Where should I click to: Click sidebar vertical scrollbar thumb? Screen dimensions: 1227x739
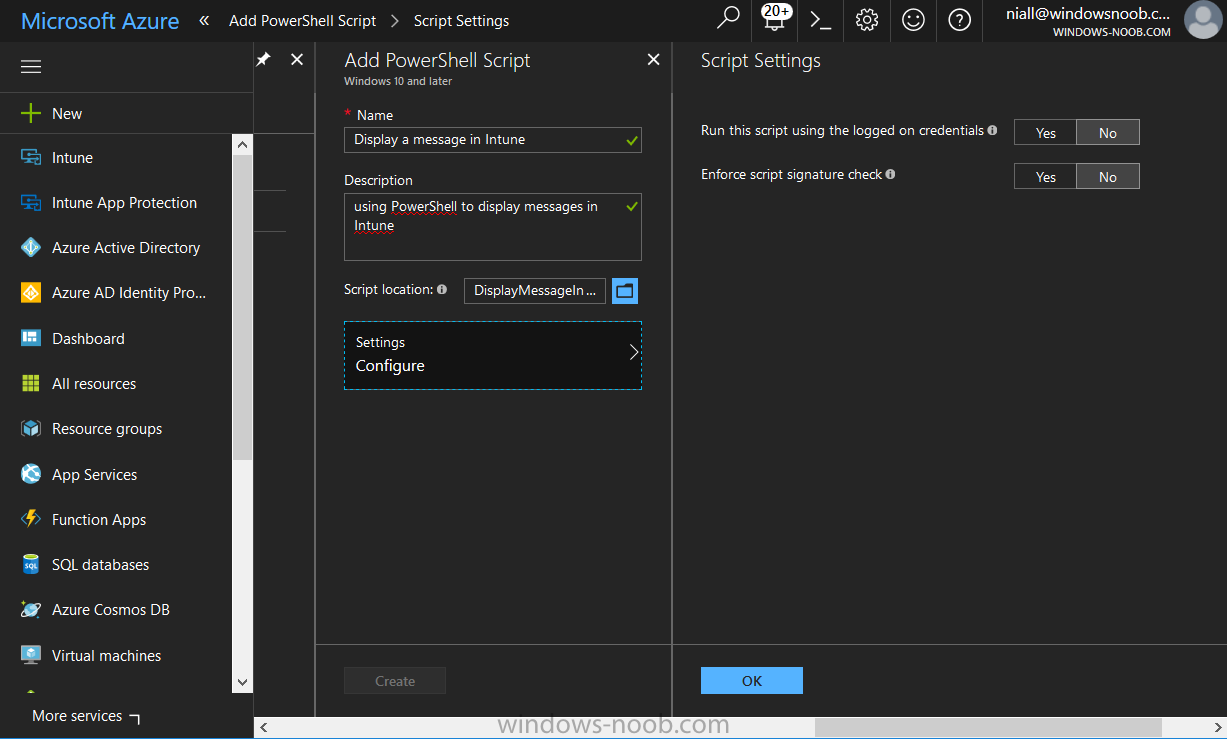[x=243, y=308]
